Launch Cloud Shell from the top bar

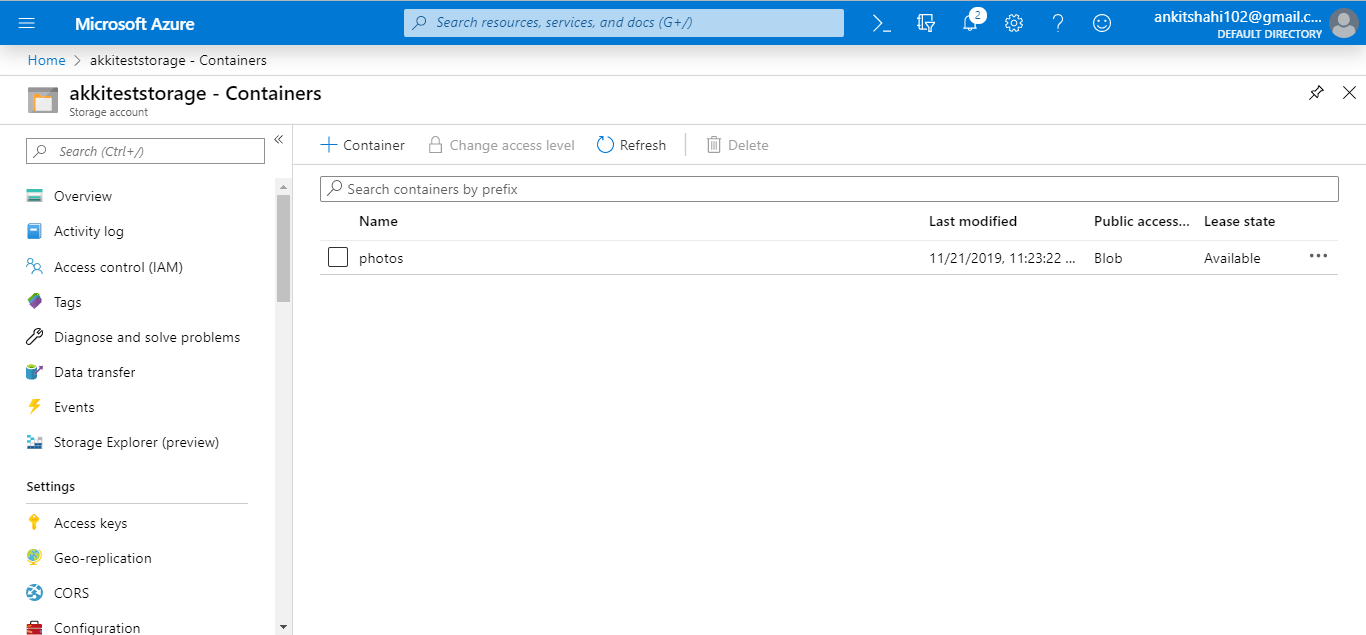[x=881, y=23]
